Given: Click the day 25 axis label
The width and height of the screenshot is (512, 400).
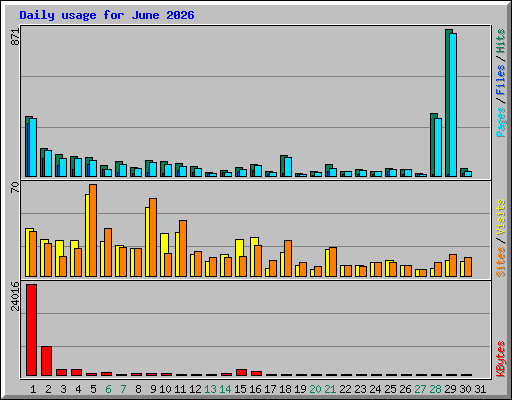Looking at the screenshot, I should click(x=390, y=389).
